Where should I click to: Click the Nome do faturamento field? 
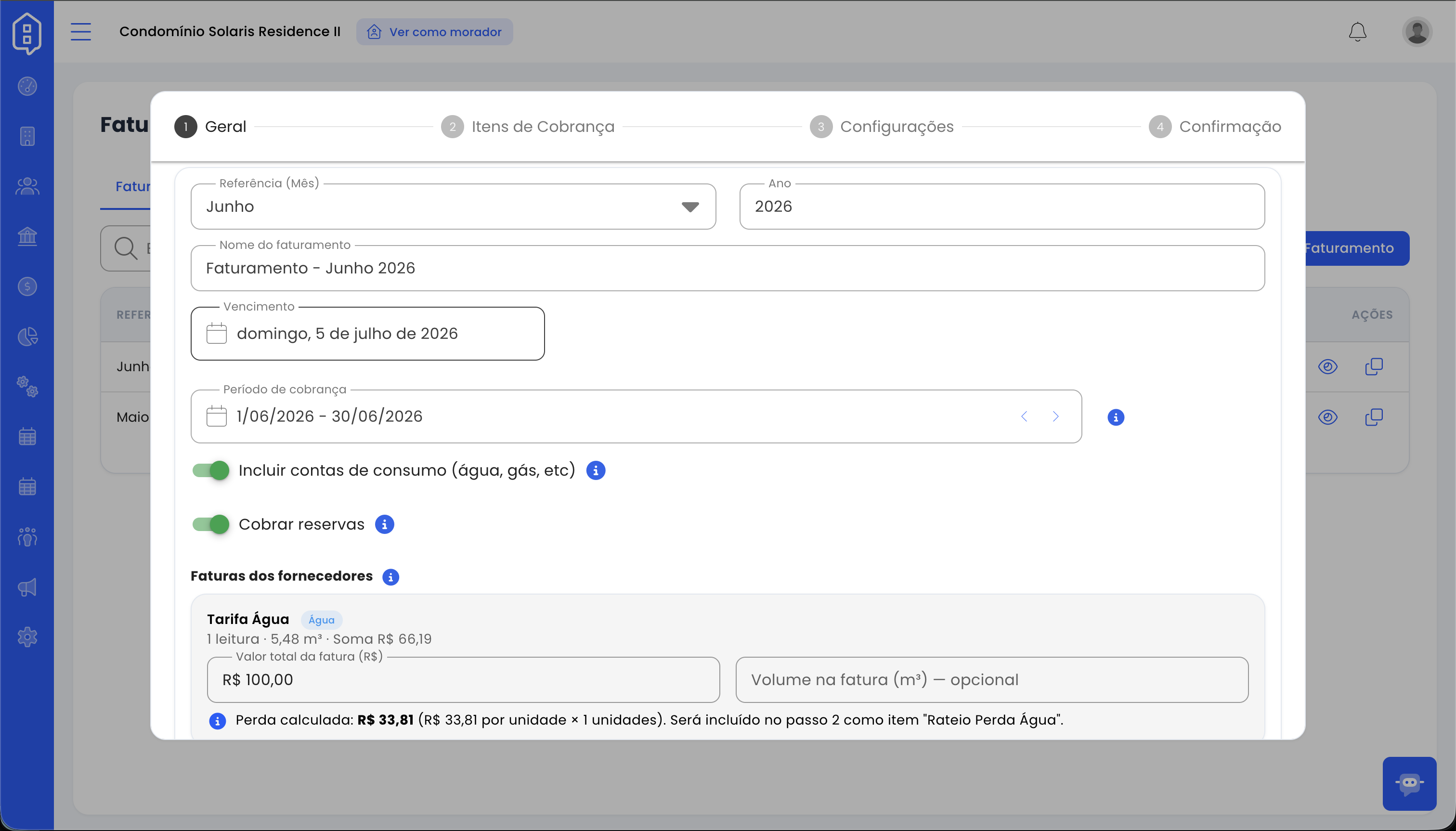point(728,268)
